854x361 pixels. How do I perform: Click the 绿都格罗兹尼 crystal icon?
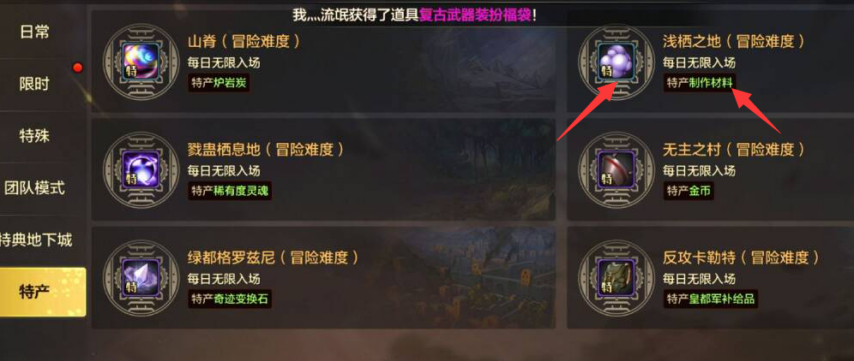[x=141, y=277]
